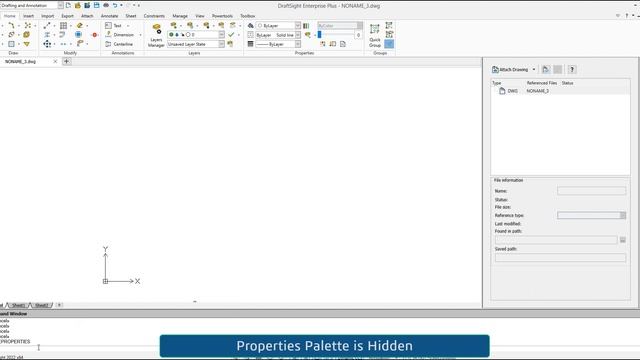Open the Annotate ribbon tab
The image size is (640, 360).
tap(109, 16)
